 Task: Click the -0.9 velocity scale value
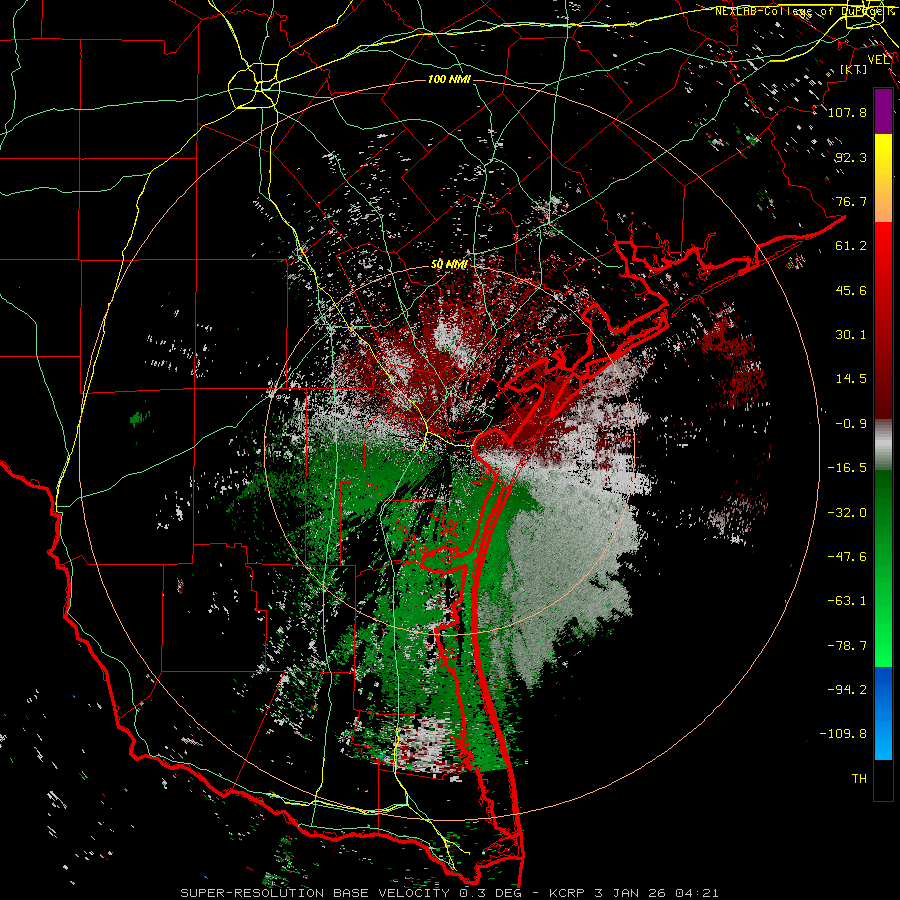pos(851,424)
